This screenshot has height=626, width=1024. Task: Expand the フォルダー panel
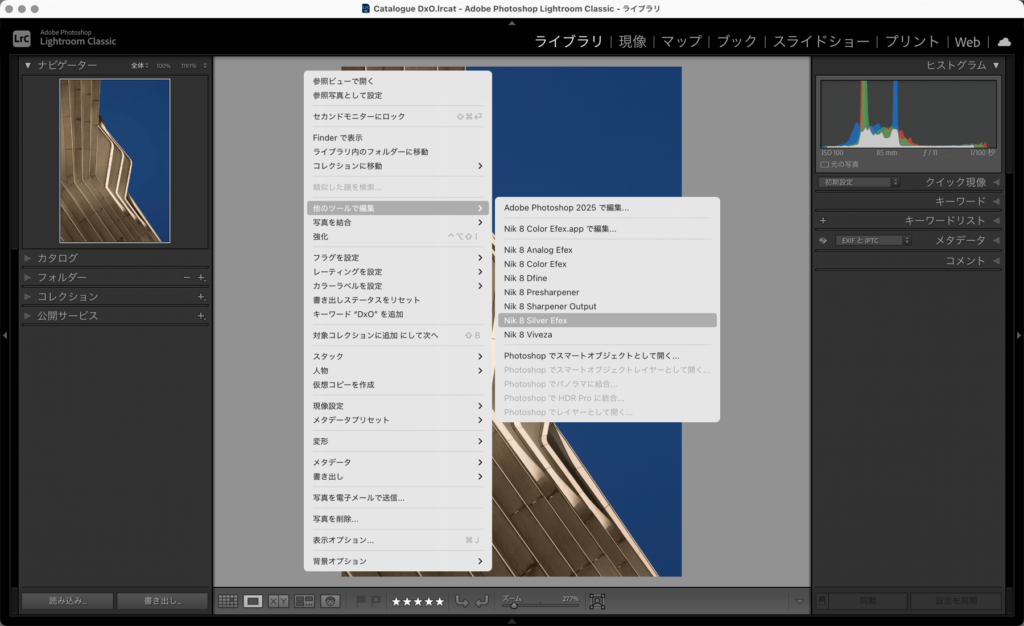[28, 277]
